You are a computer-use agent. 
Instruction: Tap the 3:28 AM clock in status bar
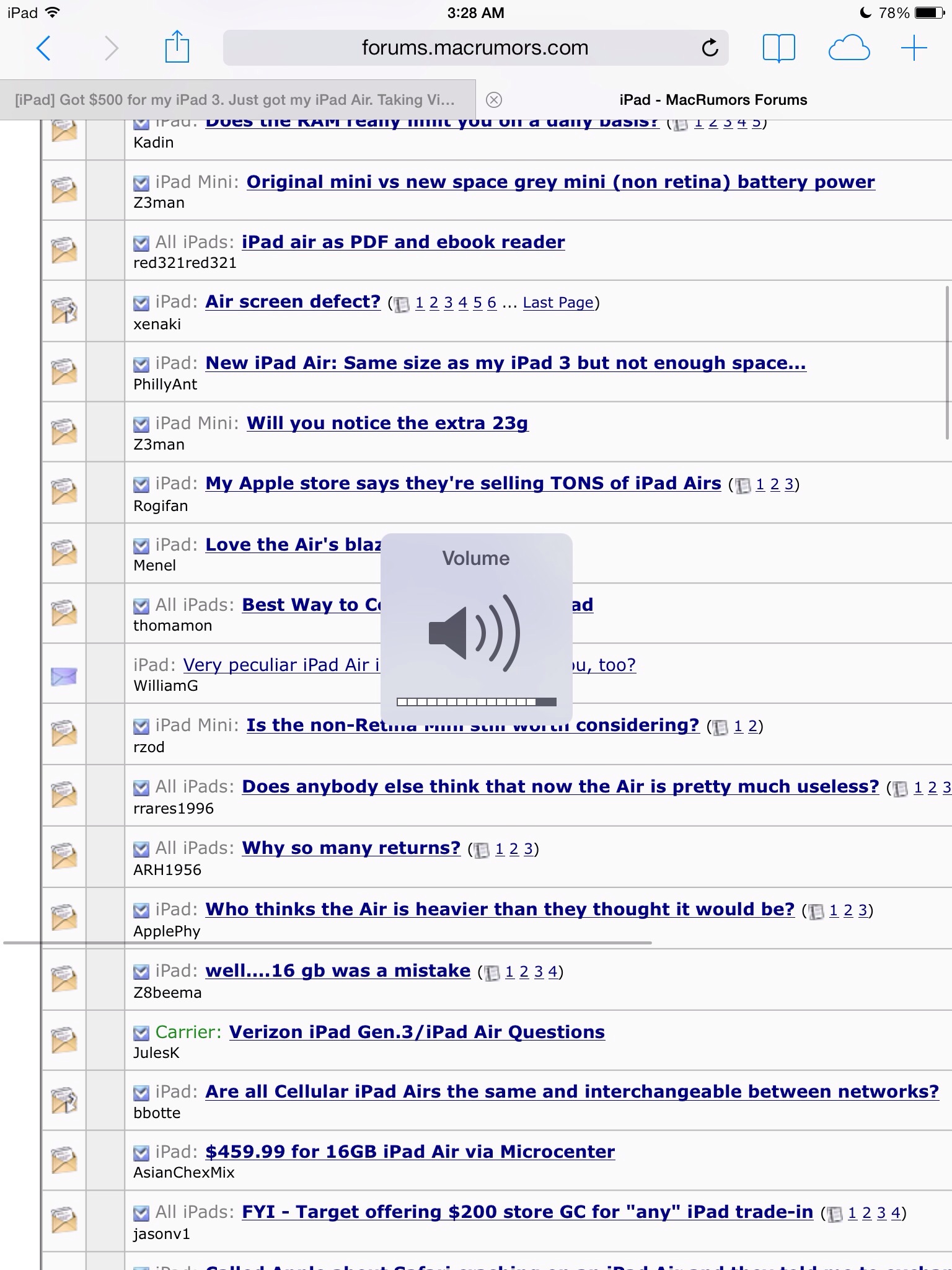(475, 12)
